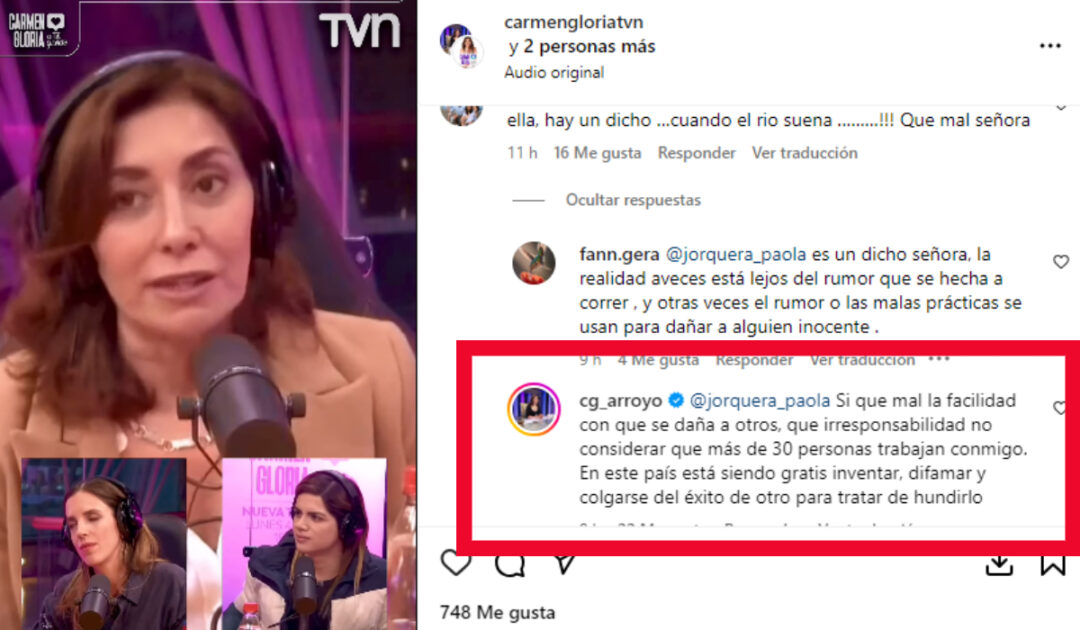Open the three-dot post options menu
The height and width of the screenshot is (630, 1080).
tap(1050, 45)
